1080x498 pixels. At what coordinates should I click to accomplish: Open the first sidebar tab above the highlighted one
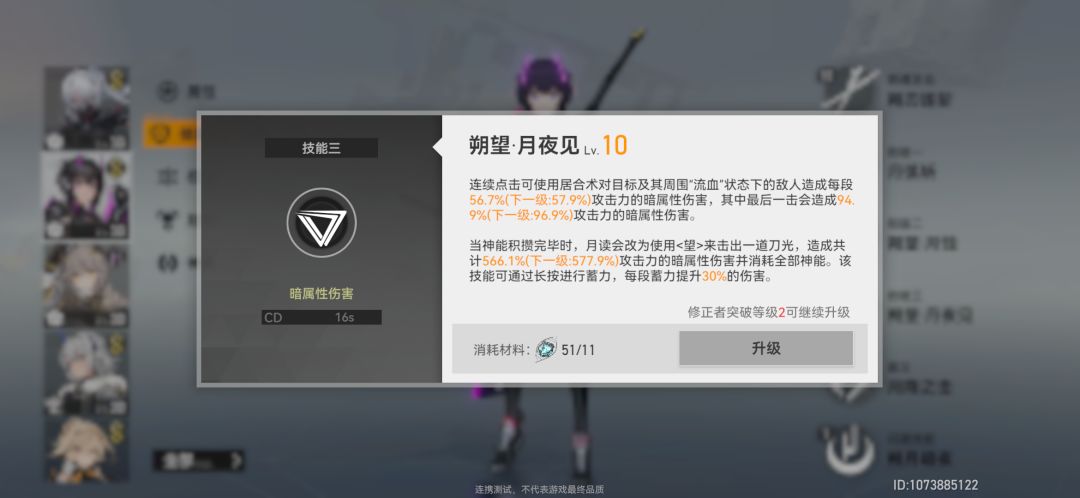(167, 90)
